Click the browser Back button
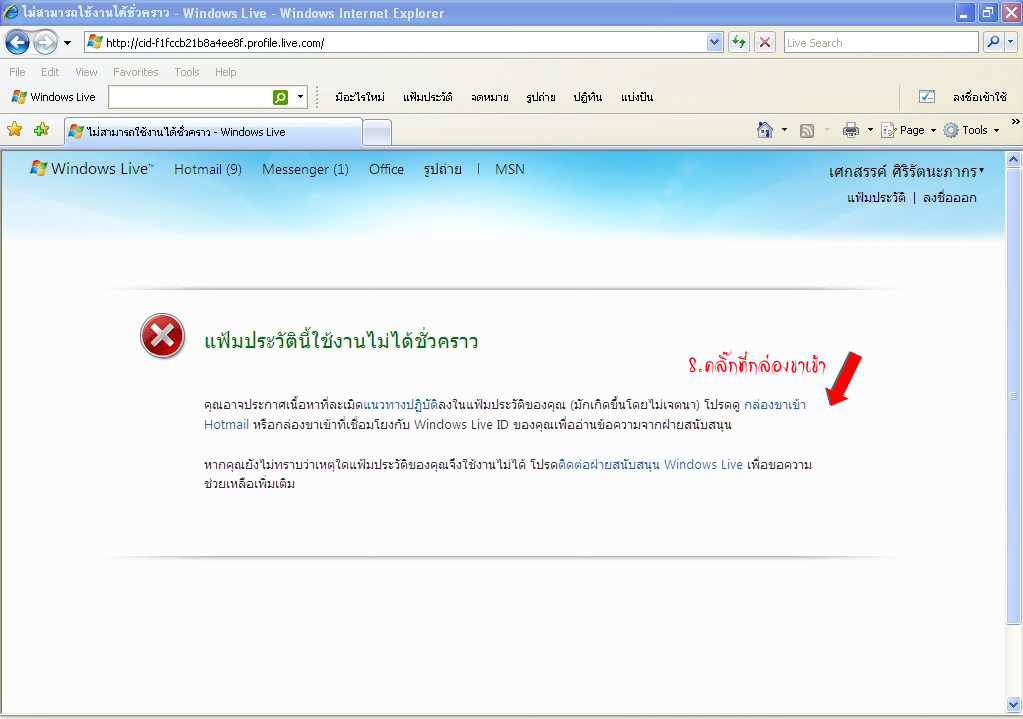 click(18, 43)
